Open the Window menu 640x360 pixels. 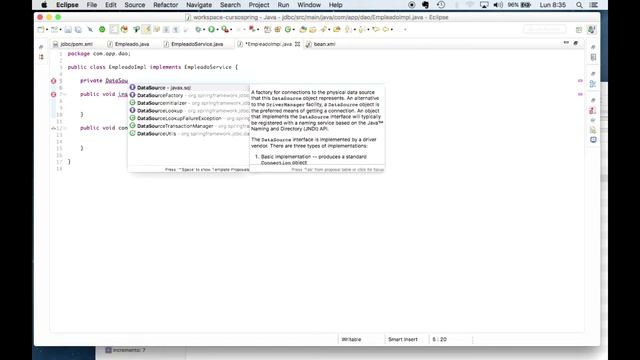(309, 5)
